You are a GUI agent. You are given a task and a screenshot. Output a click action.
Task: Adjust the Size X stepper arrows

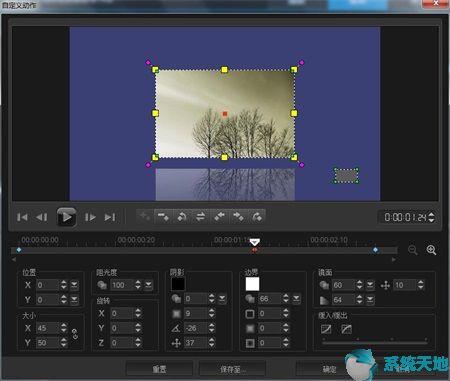click(64, 328)
